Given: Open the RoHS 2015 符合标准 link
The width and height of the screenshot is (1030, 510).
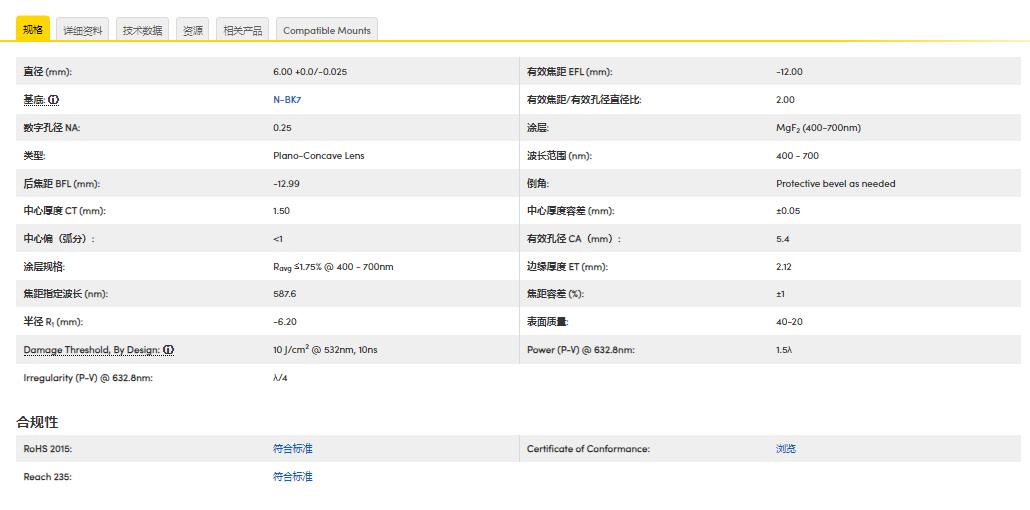Looking at the screenshot, I should tap(293, 449).
